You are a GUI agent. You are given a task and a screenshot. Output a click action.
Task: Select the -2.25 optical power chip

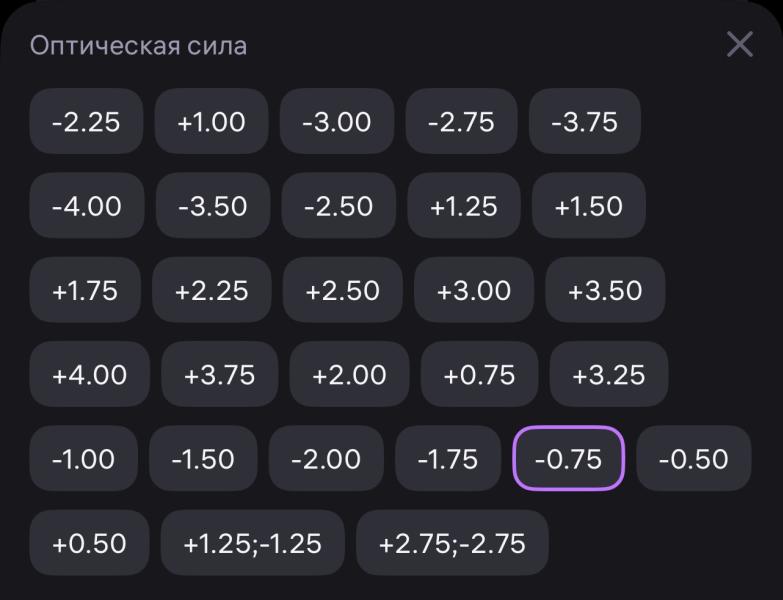86,122
